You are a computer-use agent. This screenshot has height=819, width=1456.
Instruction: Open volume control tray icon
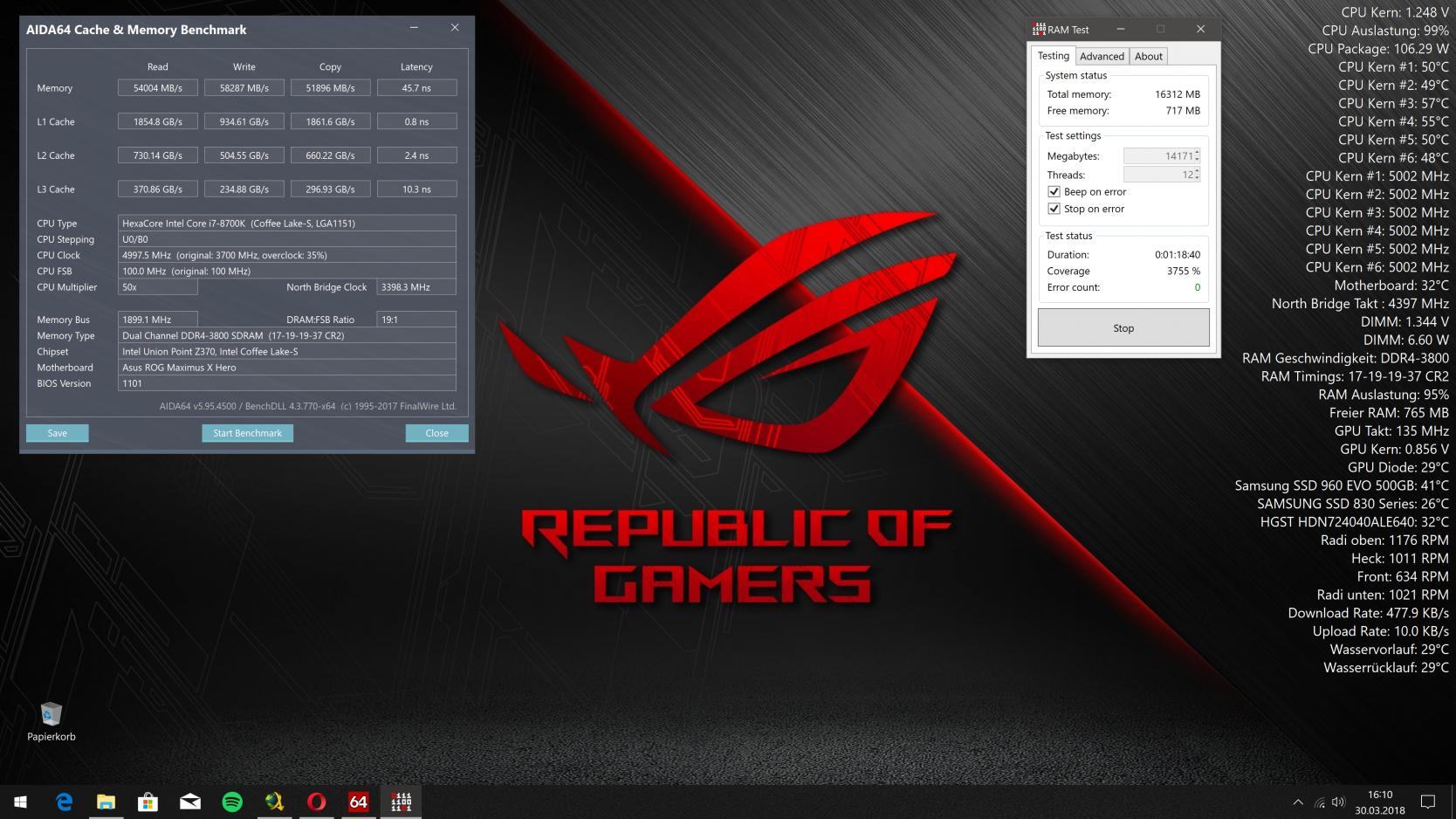coord(1338,802)
